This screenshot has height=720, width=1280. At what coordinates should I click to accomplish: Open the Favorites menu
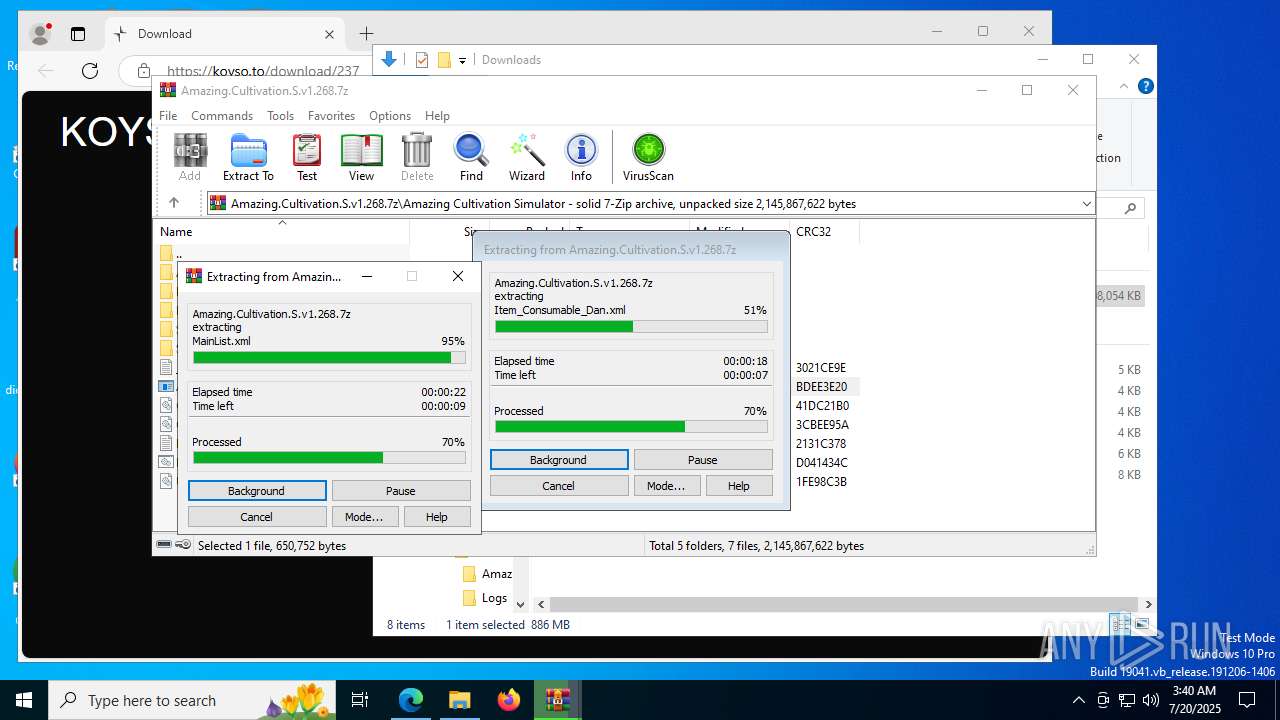[x=331, y=116]
